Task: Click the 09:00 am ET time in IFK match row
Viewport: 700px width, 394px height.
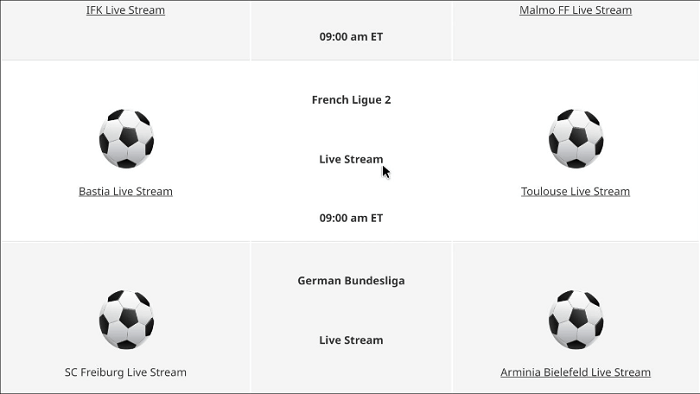Action: click(x=351, y=37)
